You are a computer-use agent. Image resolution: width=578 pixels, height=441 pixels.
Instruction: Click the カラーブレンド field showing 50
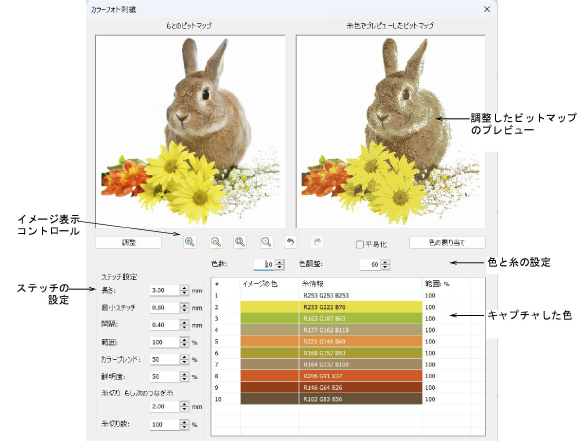(165, 360)
